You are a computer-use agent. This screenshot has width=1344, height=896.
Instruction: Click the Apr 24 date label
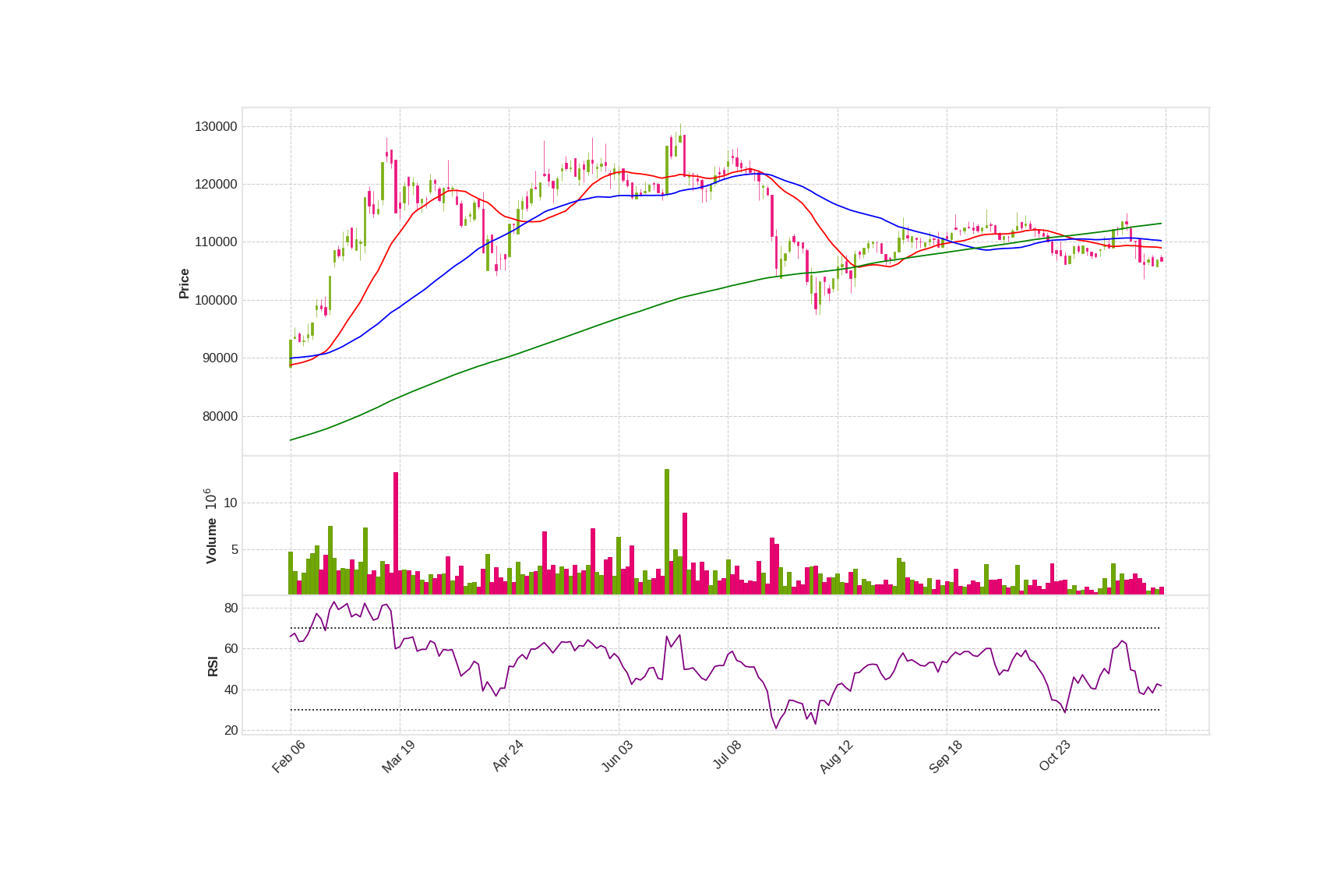507,757
